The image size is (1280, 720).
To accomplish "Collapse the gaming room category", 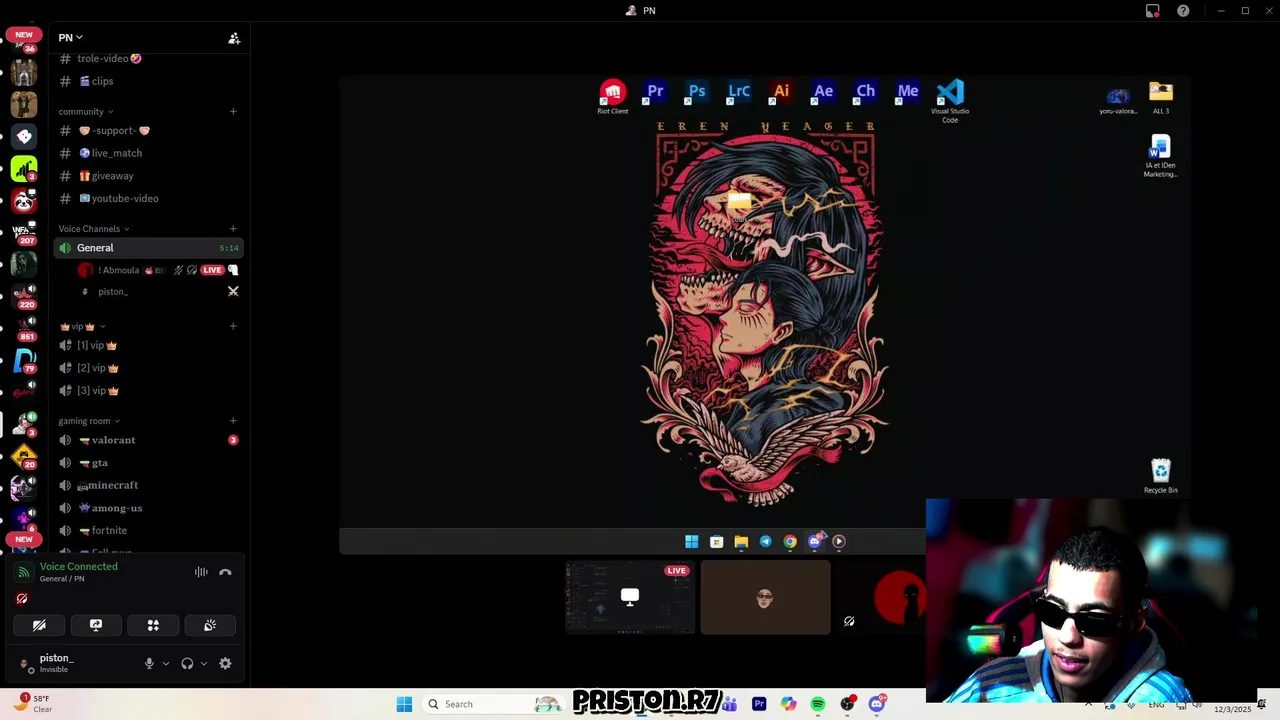I will click(89, 421).
